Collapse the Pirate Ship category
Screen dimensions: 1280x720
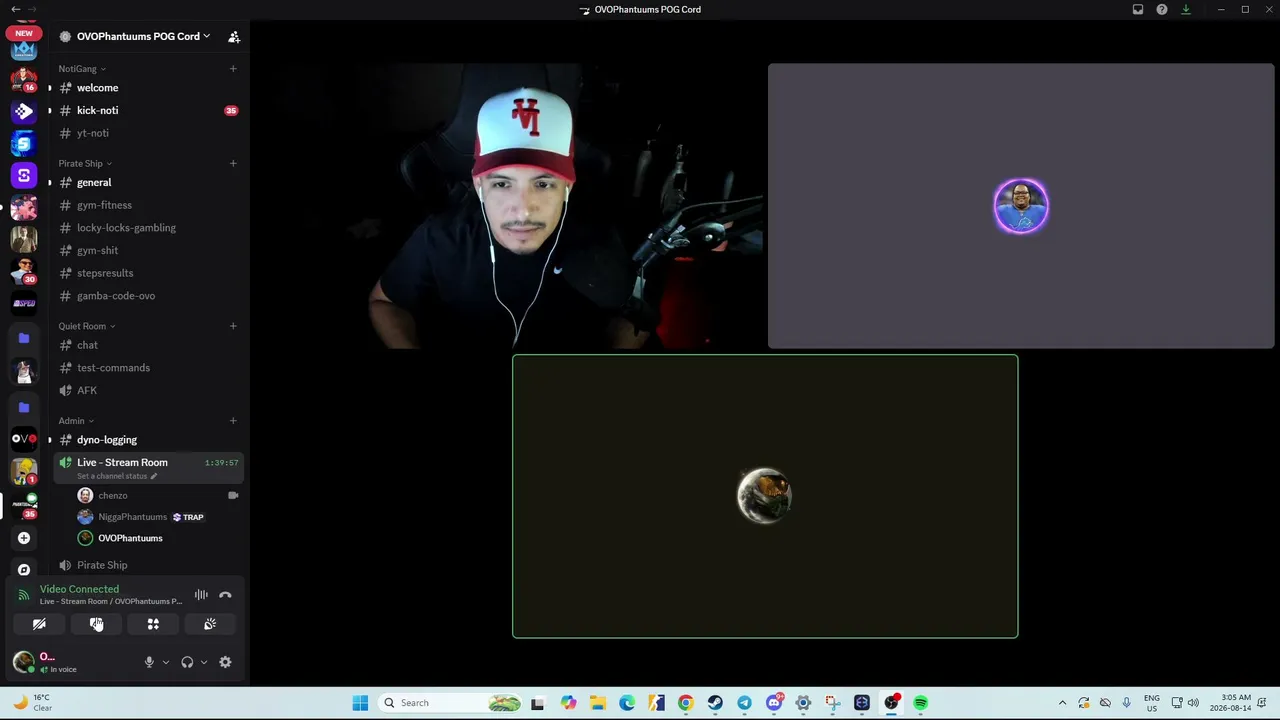point(85,163)
